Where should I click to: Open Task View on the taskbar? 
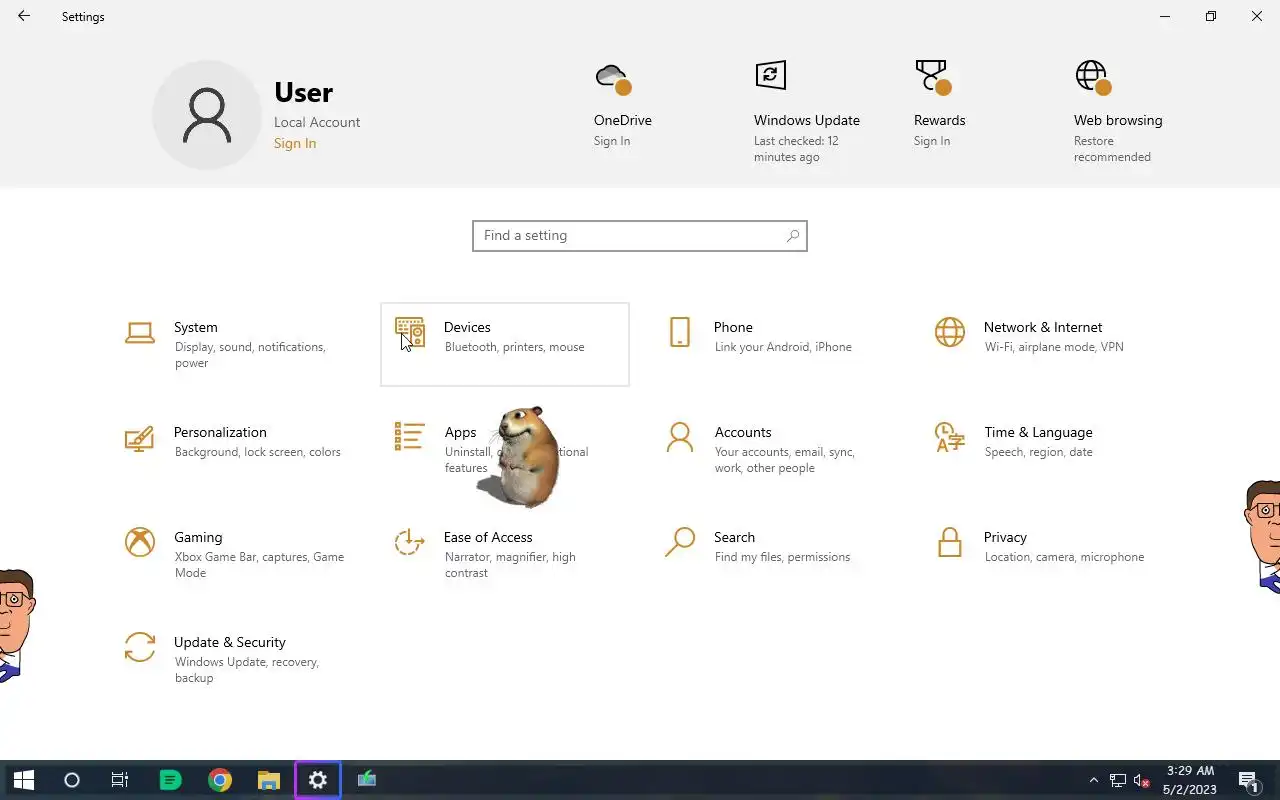pos(120,780)
